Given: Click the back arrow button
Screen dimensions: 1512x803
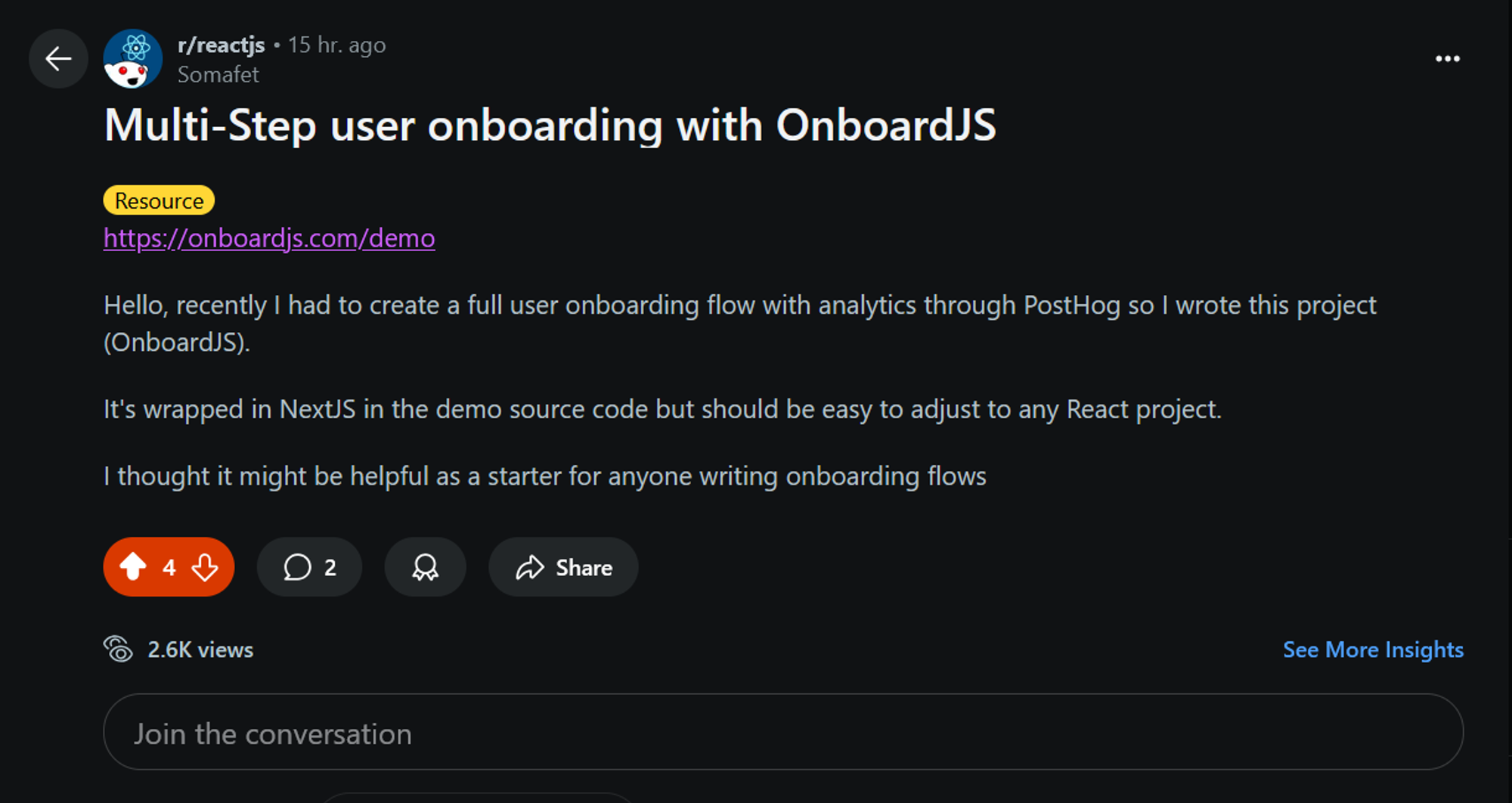Looking at the screenshot, I should [x=58, y=59].
